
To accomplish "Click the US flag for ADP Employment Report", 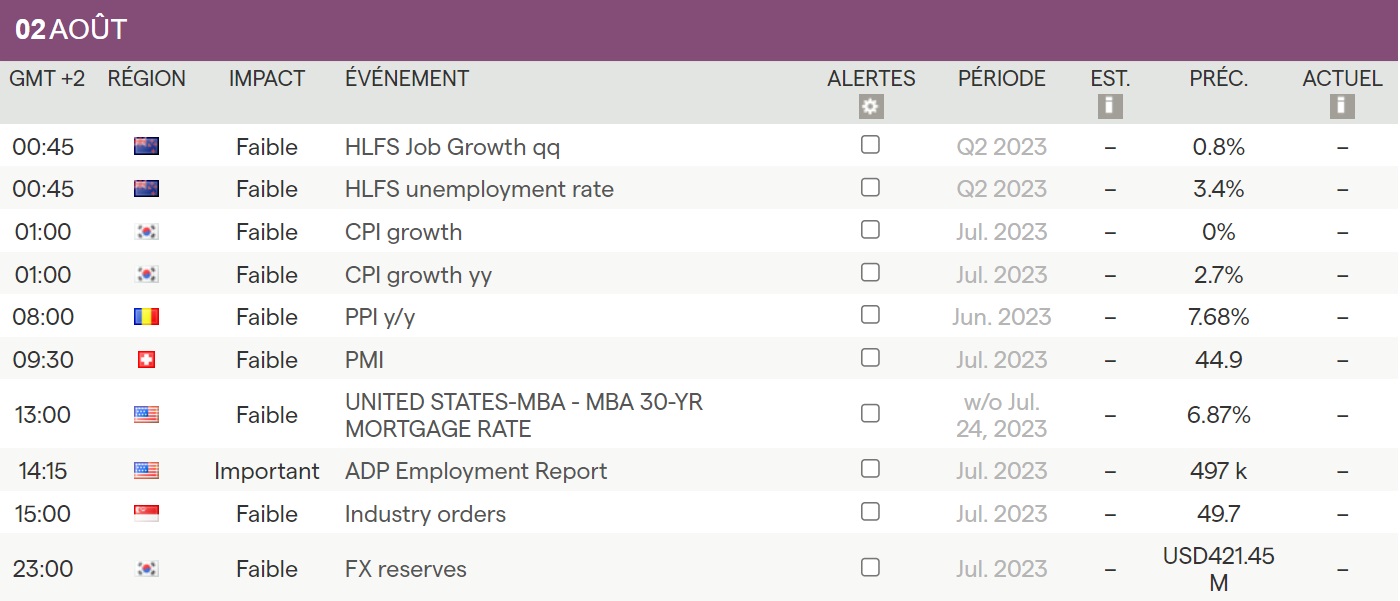I will 146,471.
